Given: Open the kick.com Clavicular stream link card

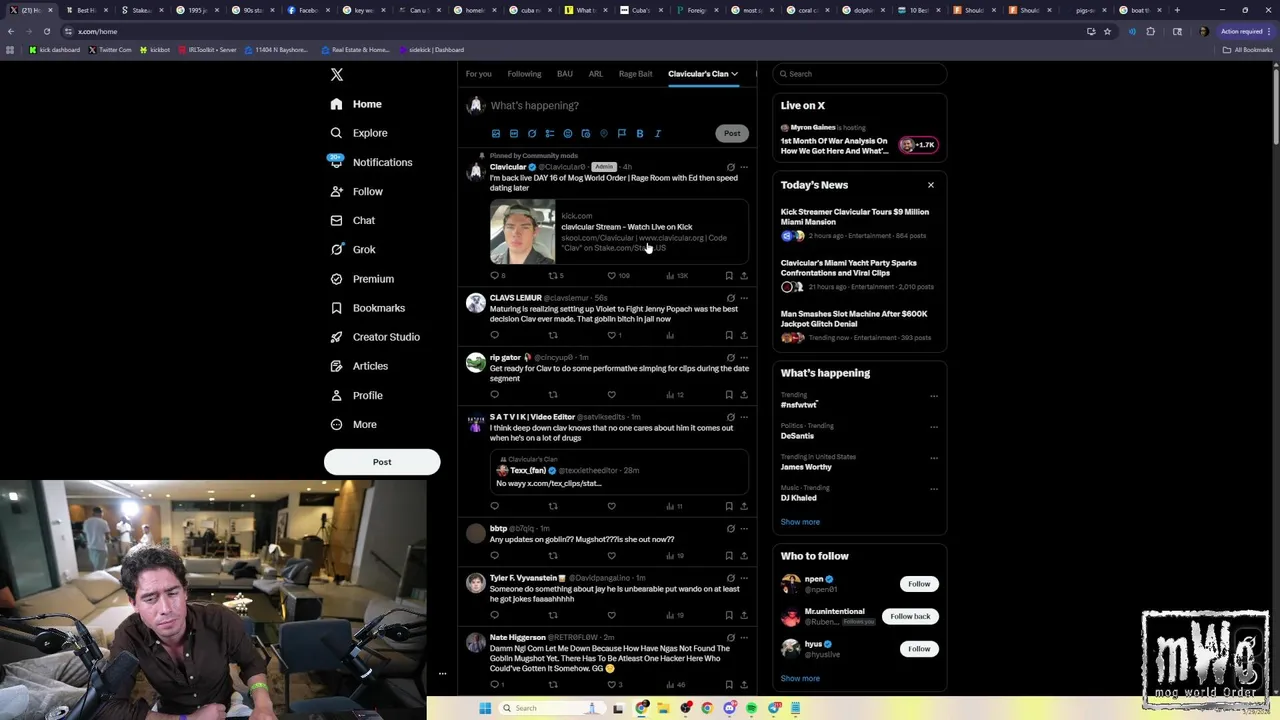Looking at the screenshot, I should coord(619,232).
